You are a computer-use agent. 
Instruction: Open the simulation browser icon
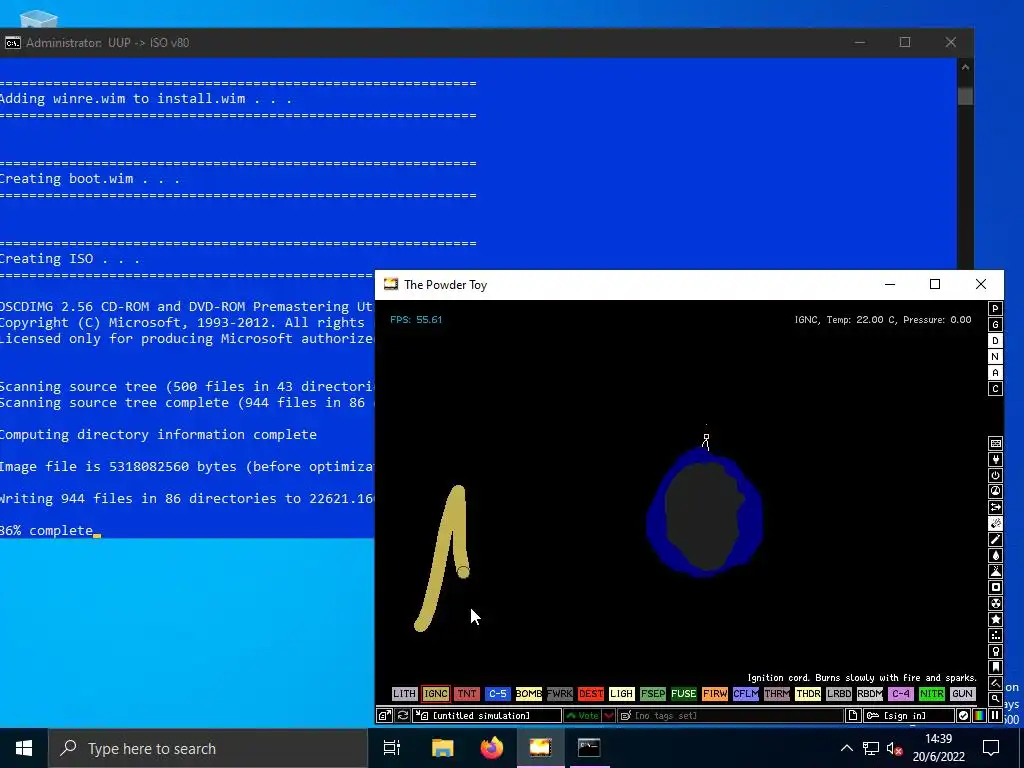point(385,716)
